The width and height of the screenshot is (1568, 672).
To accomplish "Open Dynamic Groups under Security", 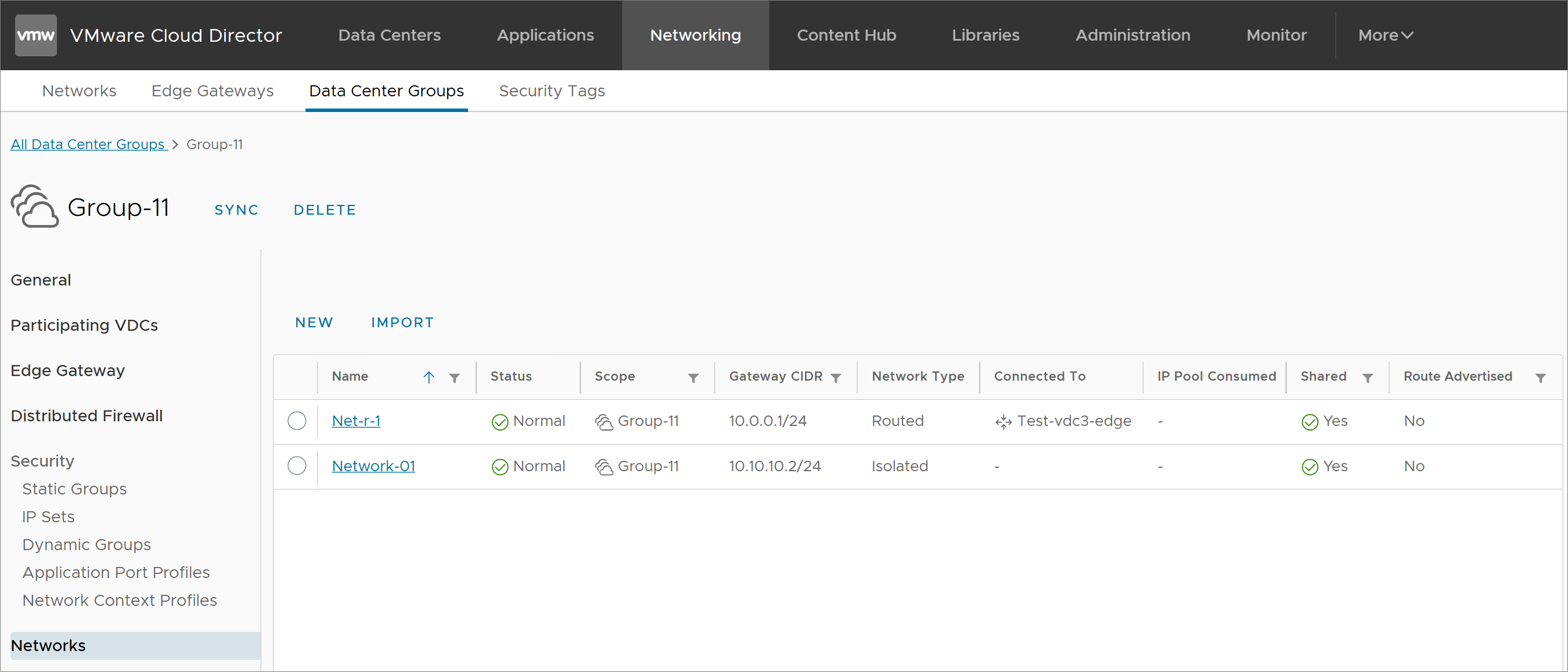I will pos(87,544).
